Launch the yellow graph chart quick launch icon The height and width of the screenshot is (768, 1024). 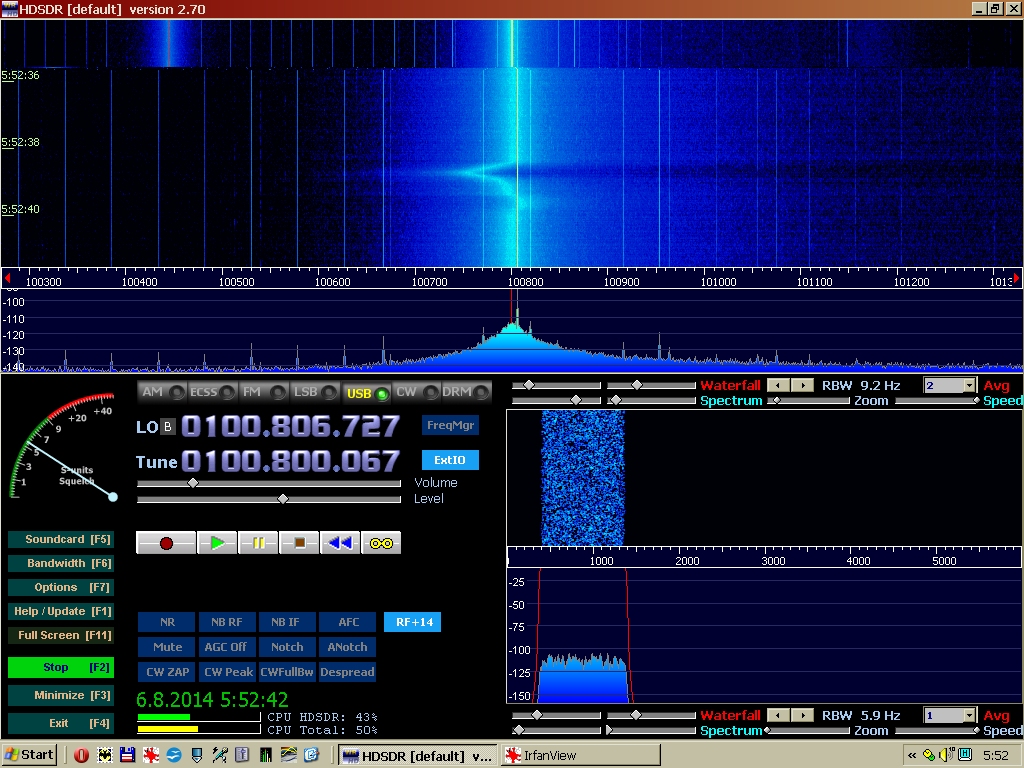coord(289,755)
